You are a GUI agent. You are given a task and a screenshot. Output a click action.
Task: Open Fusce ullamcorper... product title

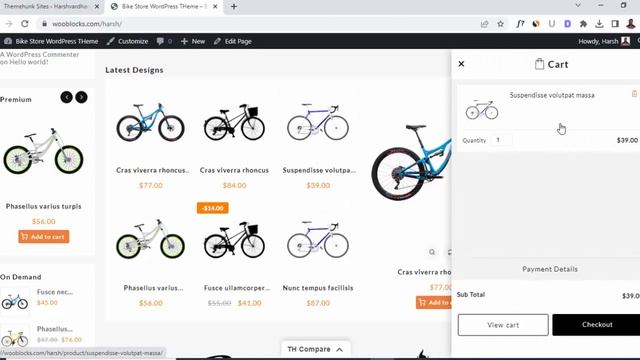tap(237, 288)
